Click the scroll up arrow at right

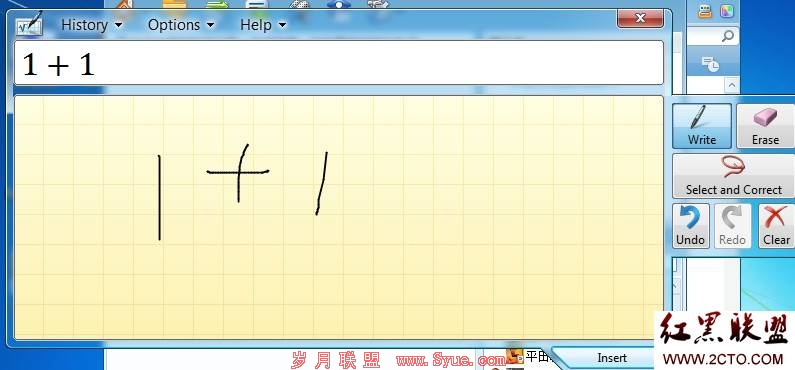pyautogui.click(x=731, y=85)
